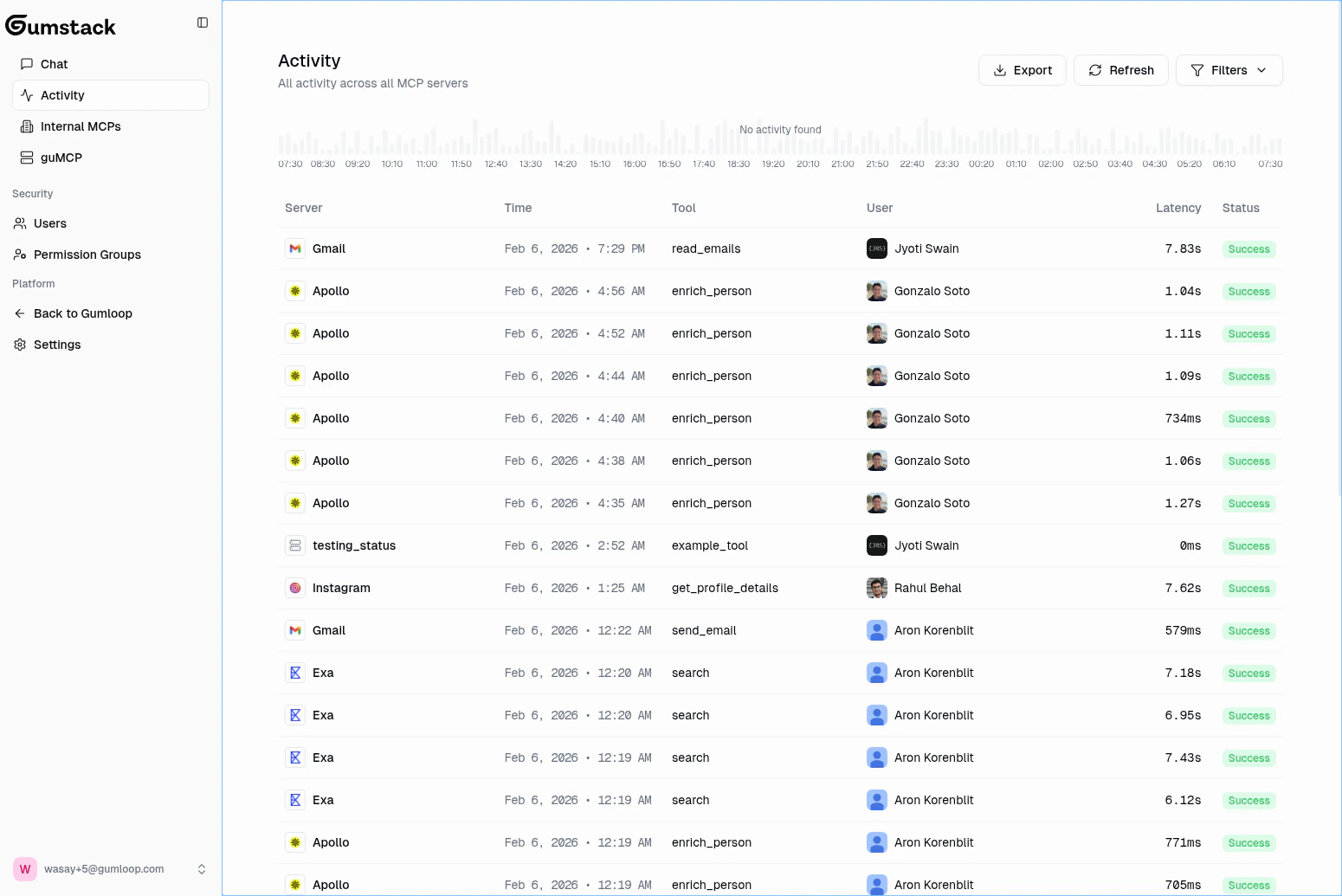The height and width of the screenshot is (896, 1342).
Task: Click the Exa icon next to search tool
Action: click(295, 673)
